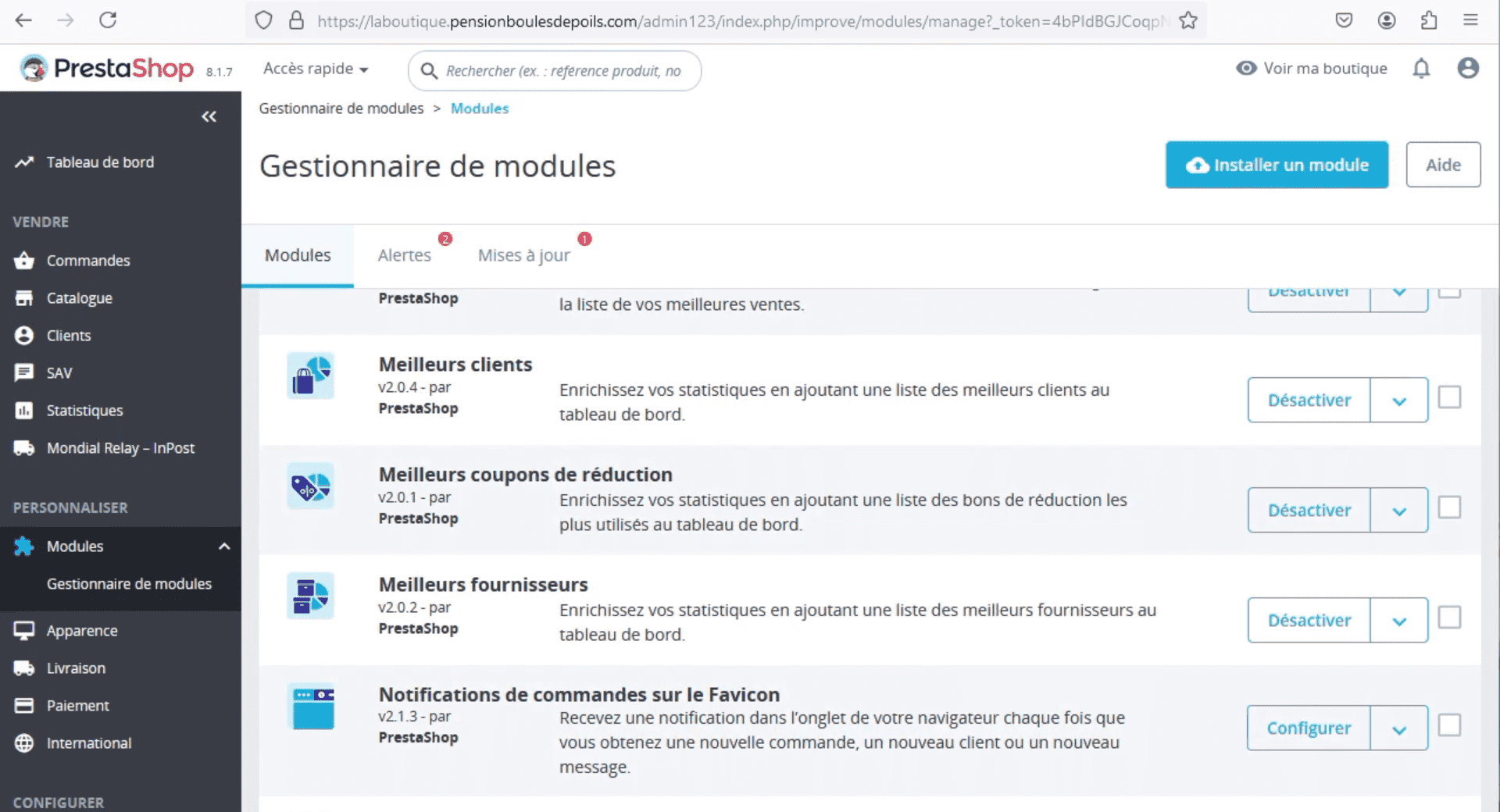The height and width of the screenshot is (812, 1500).
Task: Reload the page with refresh icon
Action: tap(108, 20)
